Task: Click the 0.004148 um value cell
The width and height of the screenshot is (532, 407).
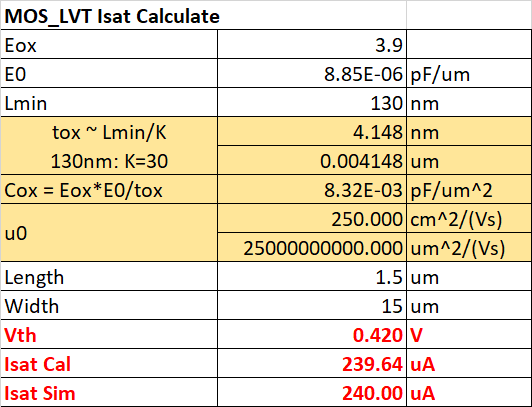Action: [x=312, y=160]
